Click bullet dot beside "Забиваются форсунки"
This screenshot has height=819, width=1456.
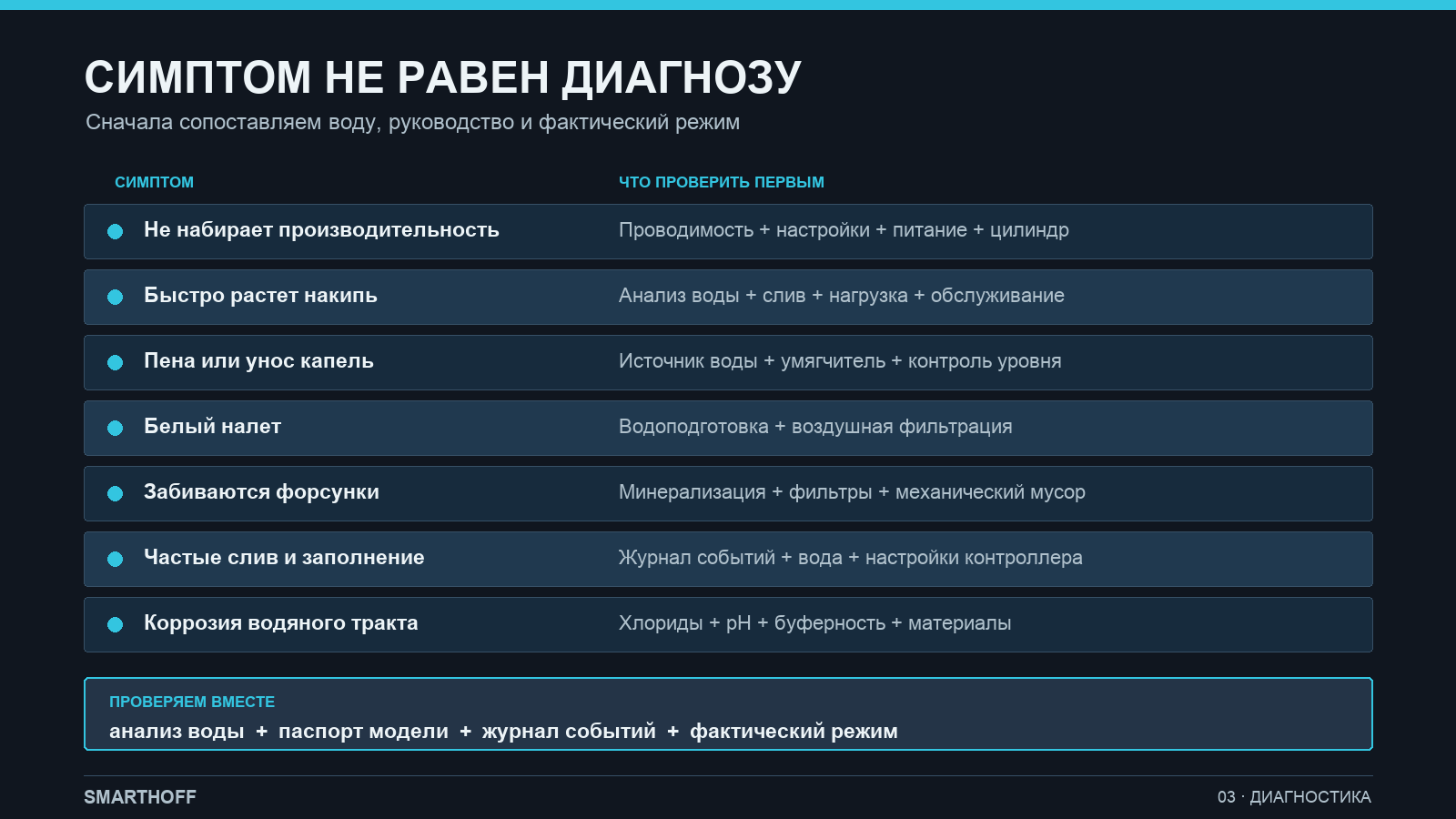coord(115,493)
